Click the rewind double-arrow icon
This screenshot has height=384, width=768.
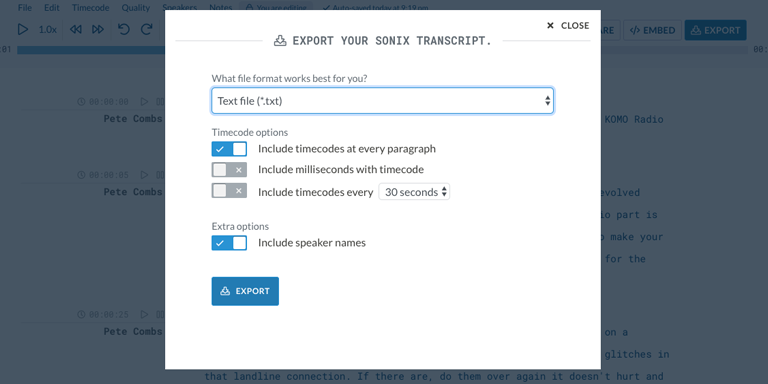pyautogui.click(x=75, y=29)
